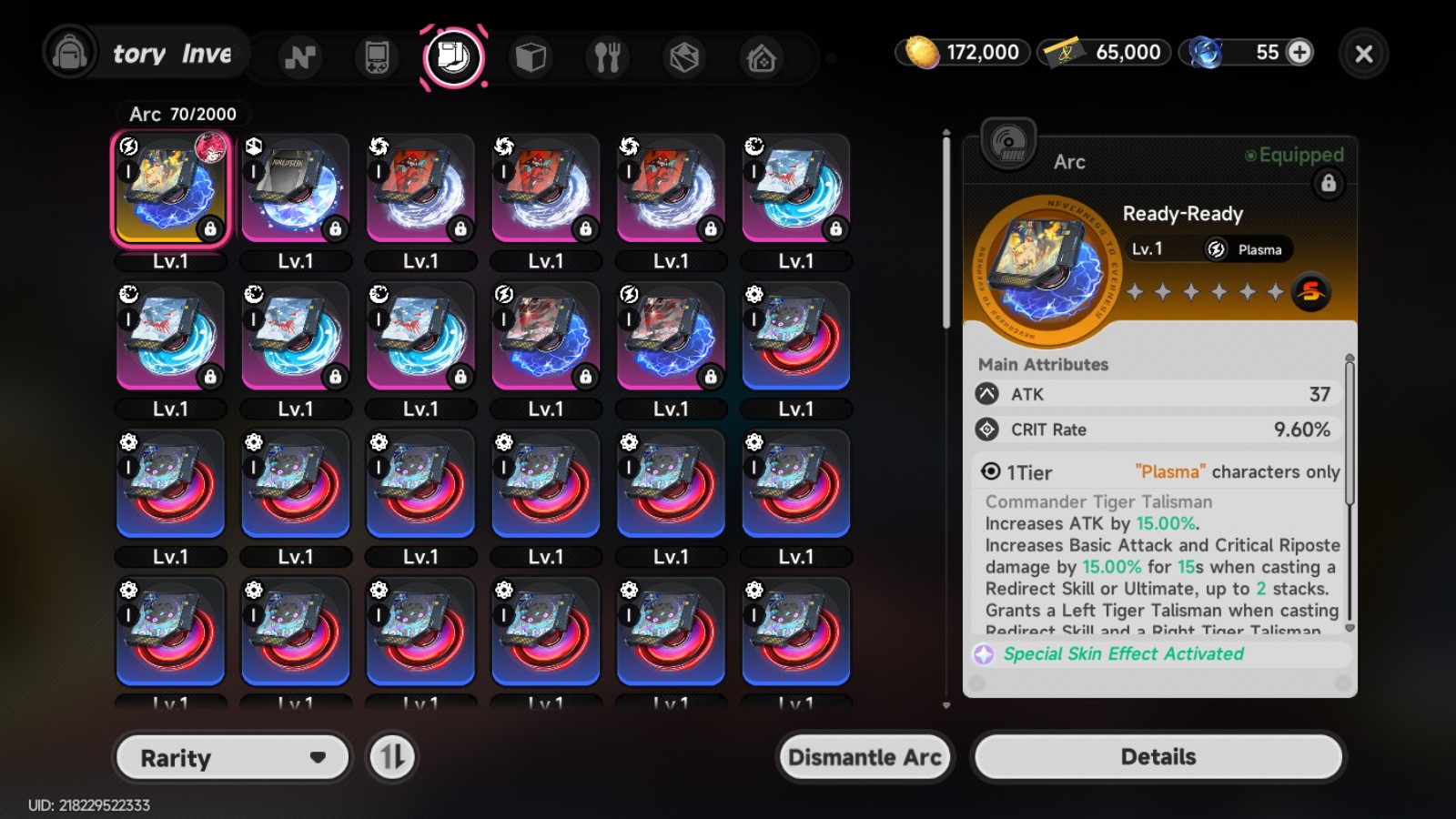Click the orange S rarity badge icon
This screenshot has width=1456, height=819.
coord(1311,291)
